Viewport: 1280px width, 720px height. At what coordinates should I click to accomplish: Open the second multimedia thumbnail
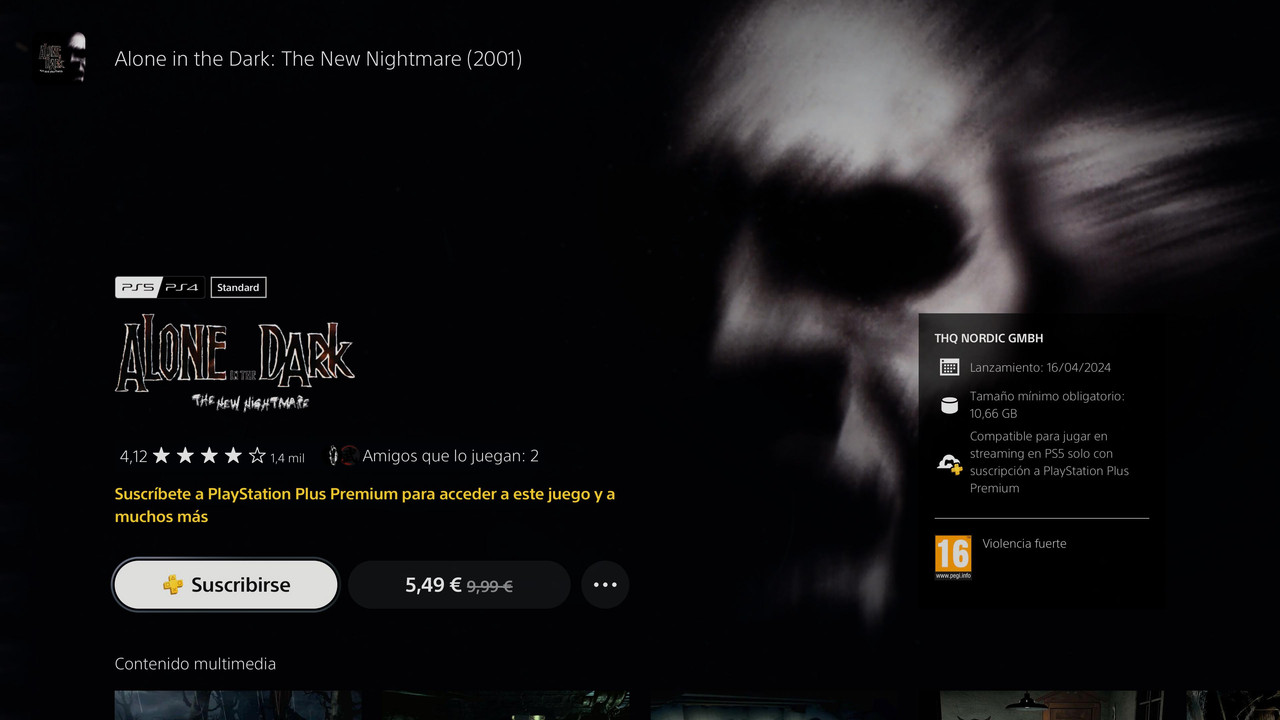(506, 705)
